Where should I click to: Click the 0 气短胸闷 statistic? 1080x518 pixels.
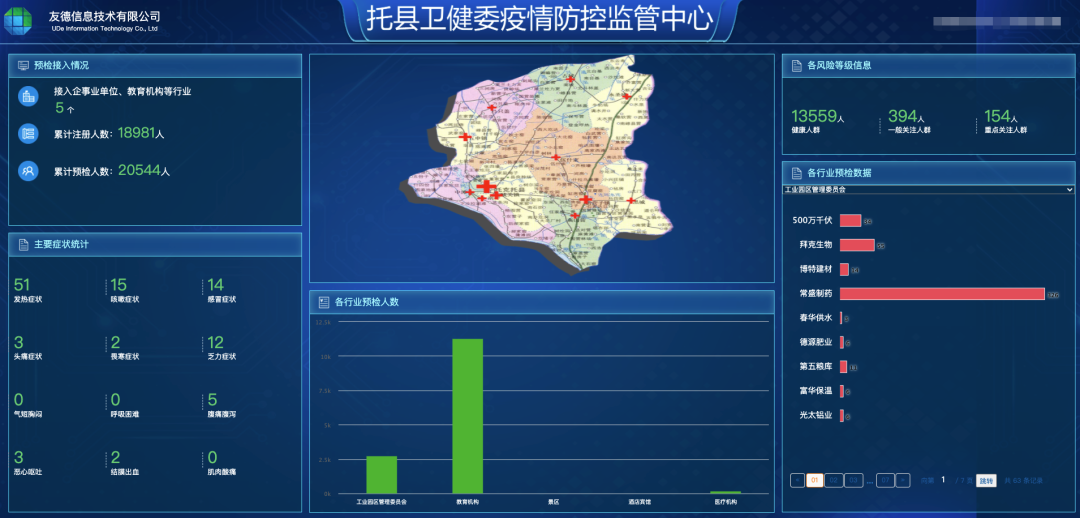(x=28, y=406)
